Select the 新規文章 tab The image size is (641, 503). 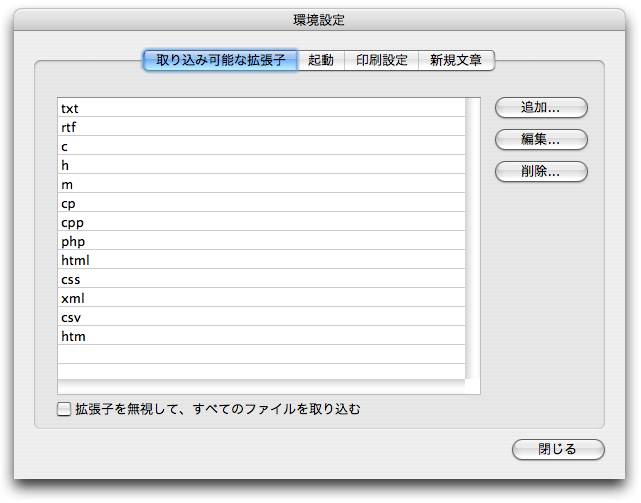click(456, 60)
